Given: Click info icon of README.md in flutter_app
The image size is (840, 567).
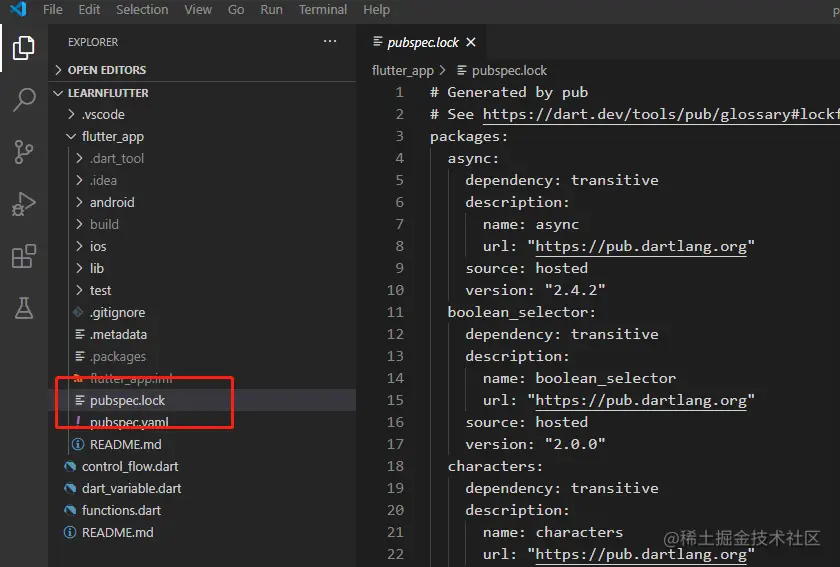Looking at the screenshot, I should pyautogui.click(x=78, y=444).
